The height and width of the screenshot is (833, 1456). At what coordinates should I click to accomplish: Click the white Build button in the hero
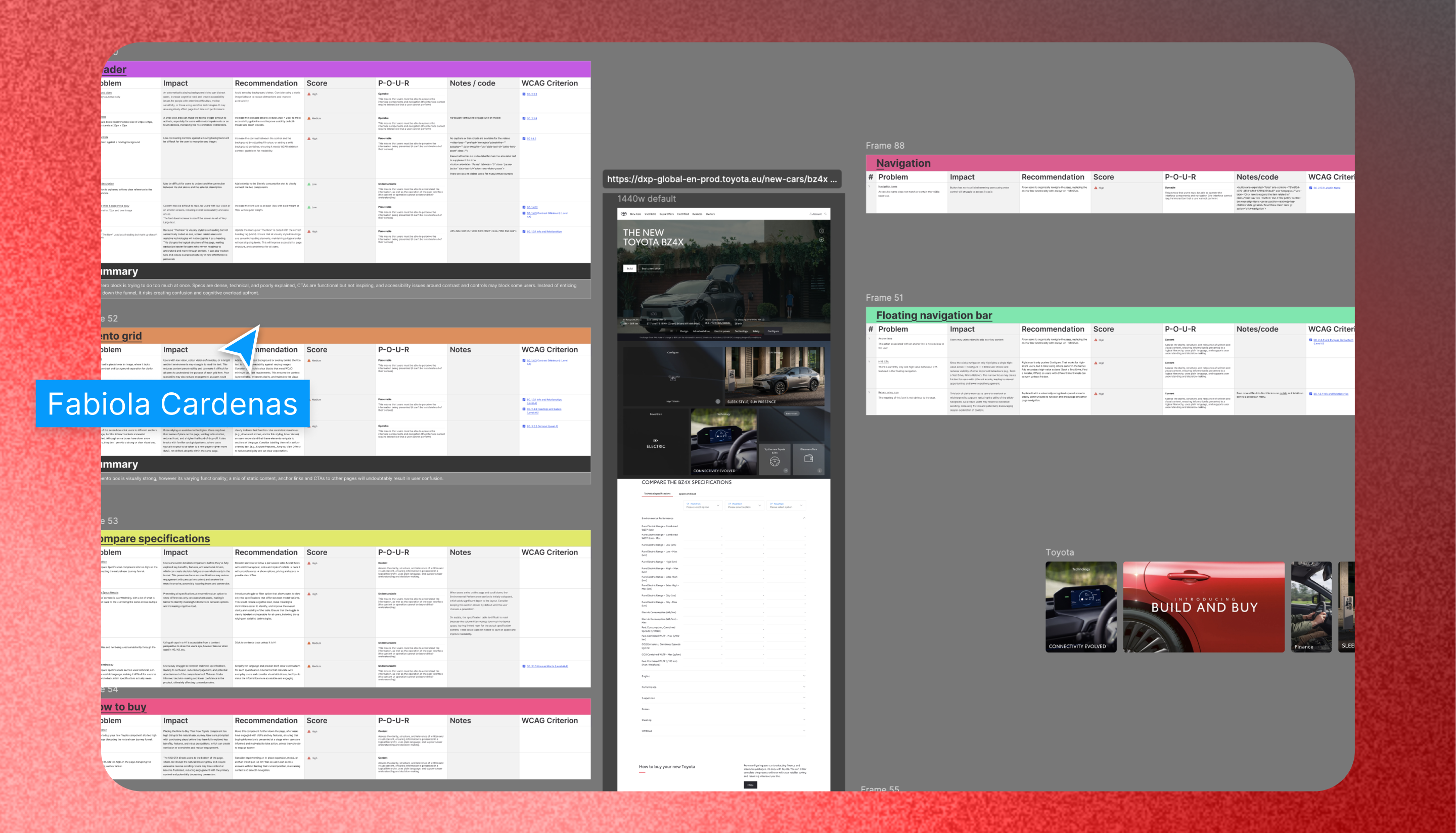pyautogui.click(x=630, y=268)
